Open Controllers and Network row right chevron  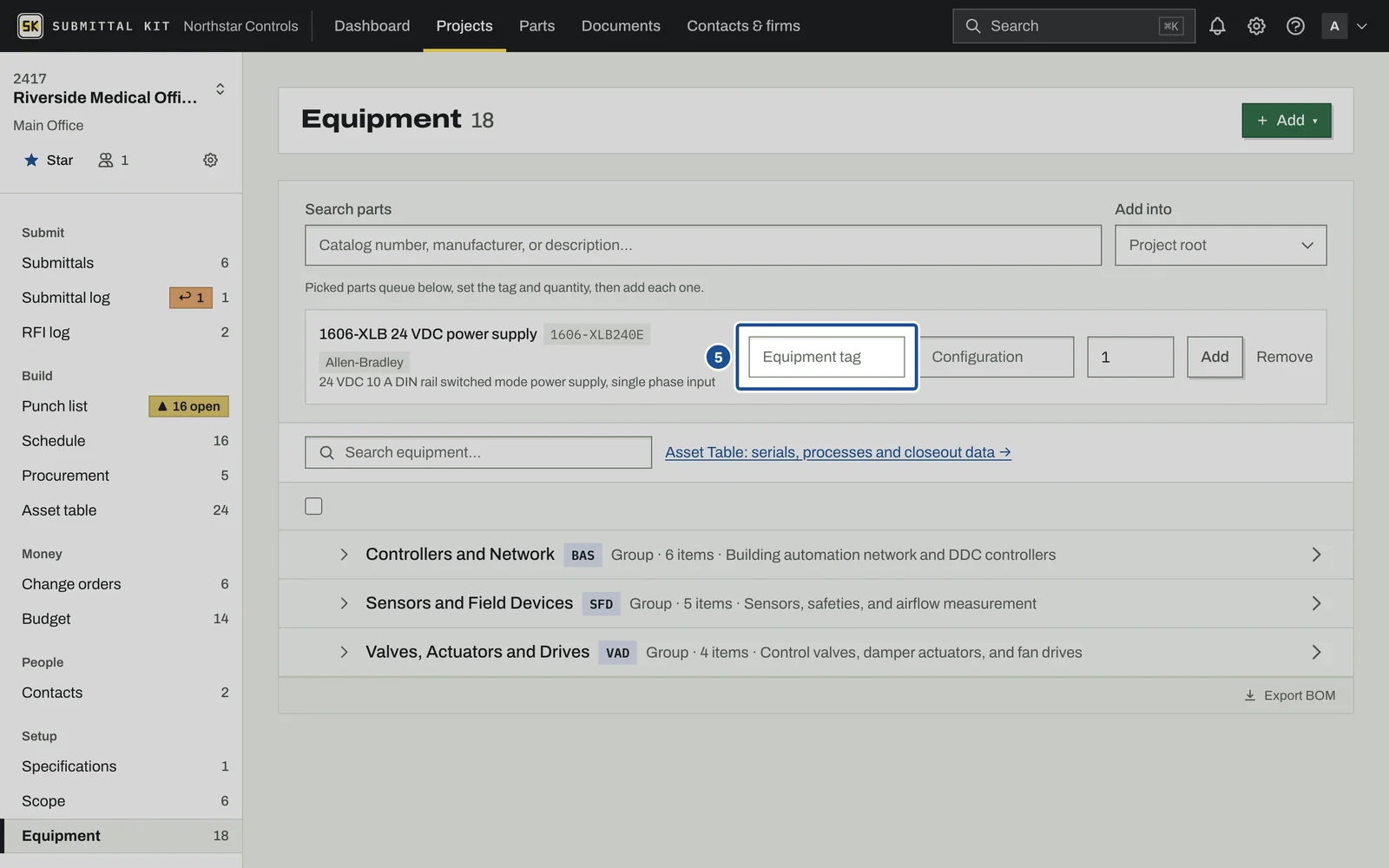pos(1316,555)
